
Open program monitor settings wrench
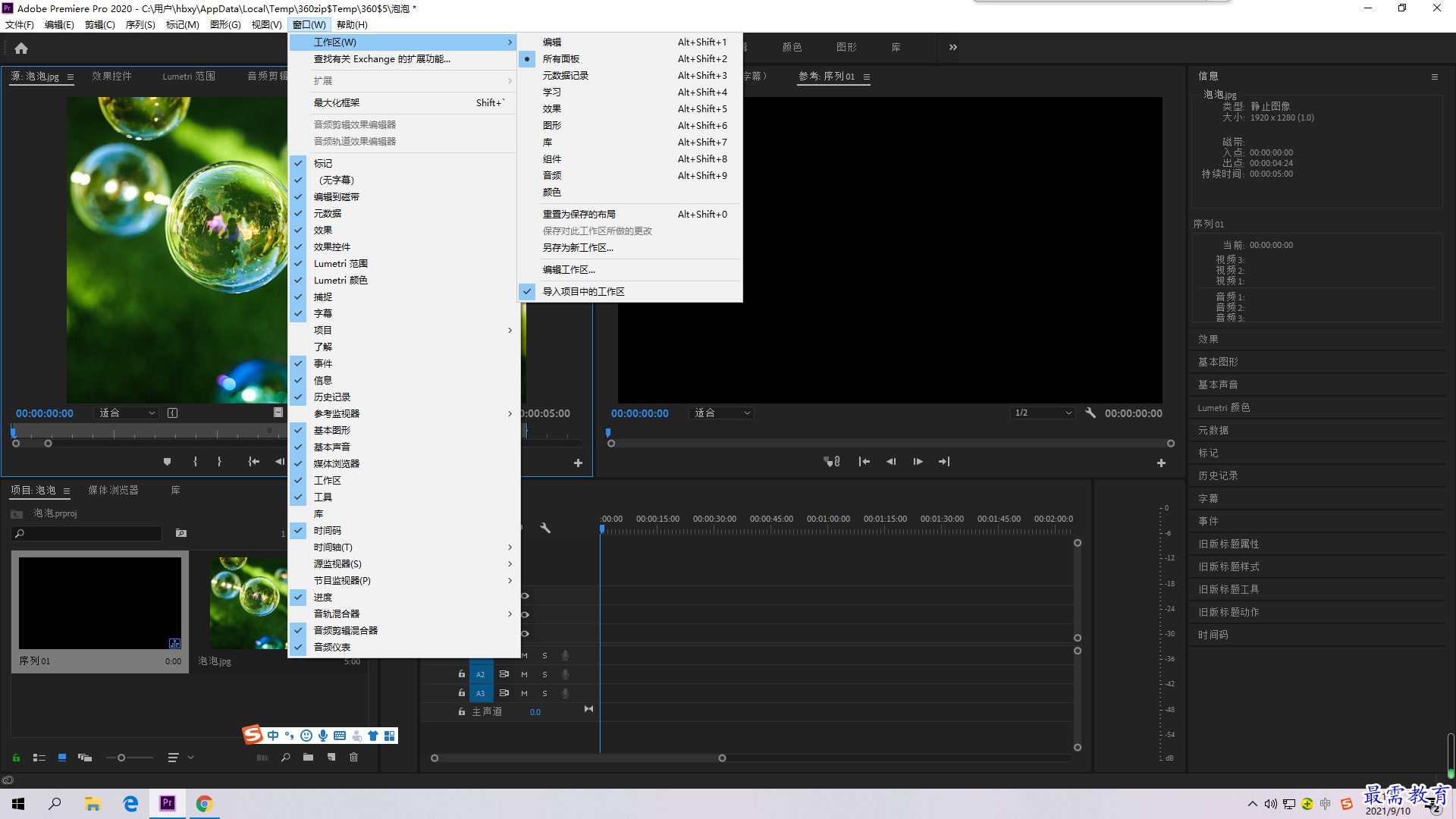pyautogui.click(x=1090, y=413)
